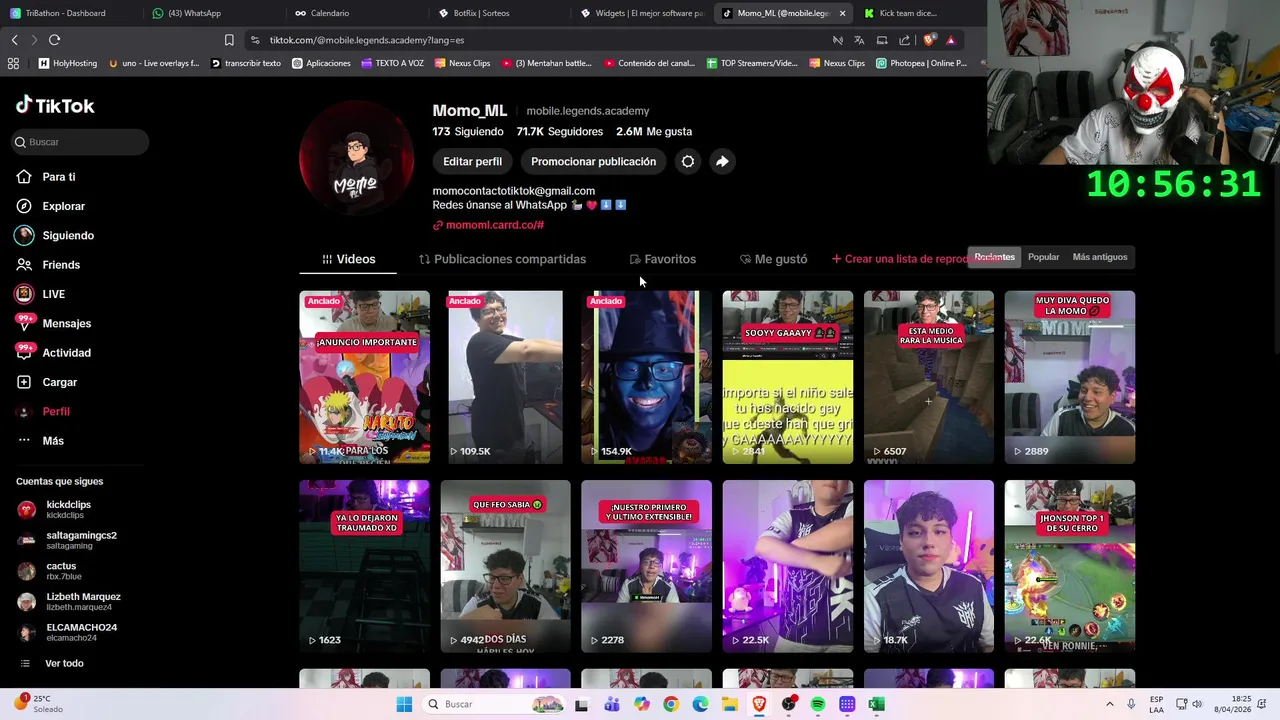The image size is (1280, 720).
Task: Sort videos by Popular
Action: (x=1043, y=257)
